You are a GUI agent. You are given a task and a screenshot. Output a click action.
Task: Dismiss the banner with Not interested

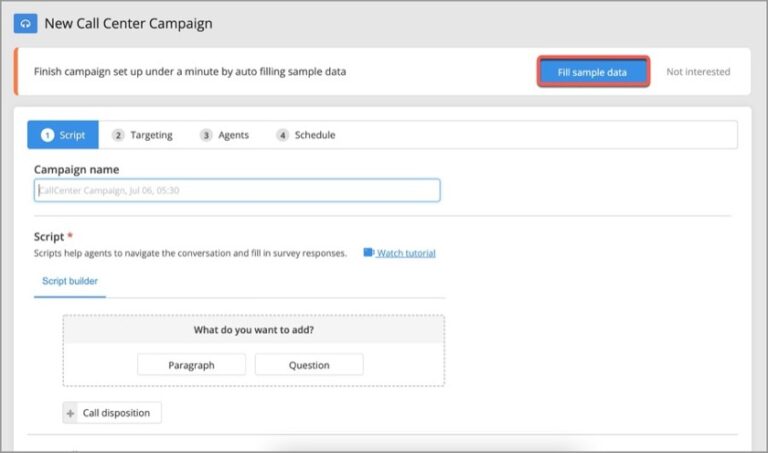[x=698, y=72]
